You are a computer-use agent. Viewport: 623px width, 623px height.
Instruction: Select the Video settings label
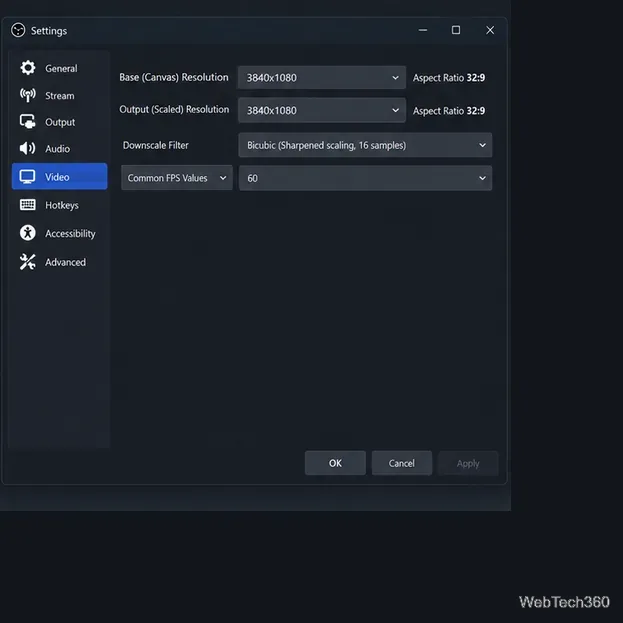tap(57, 177)
